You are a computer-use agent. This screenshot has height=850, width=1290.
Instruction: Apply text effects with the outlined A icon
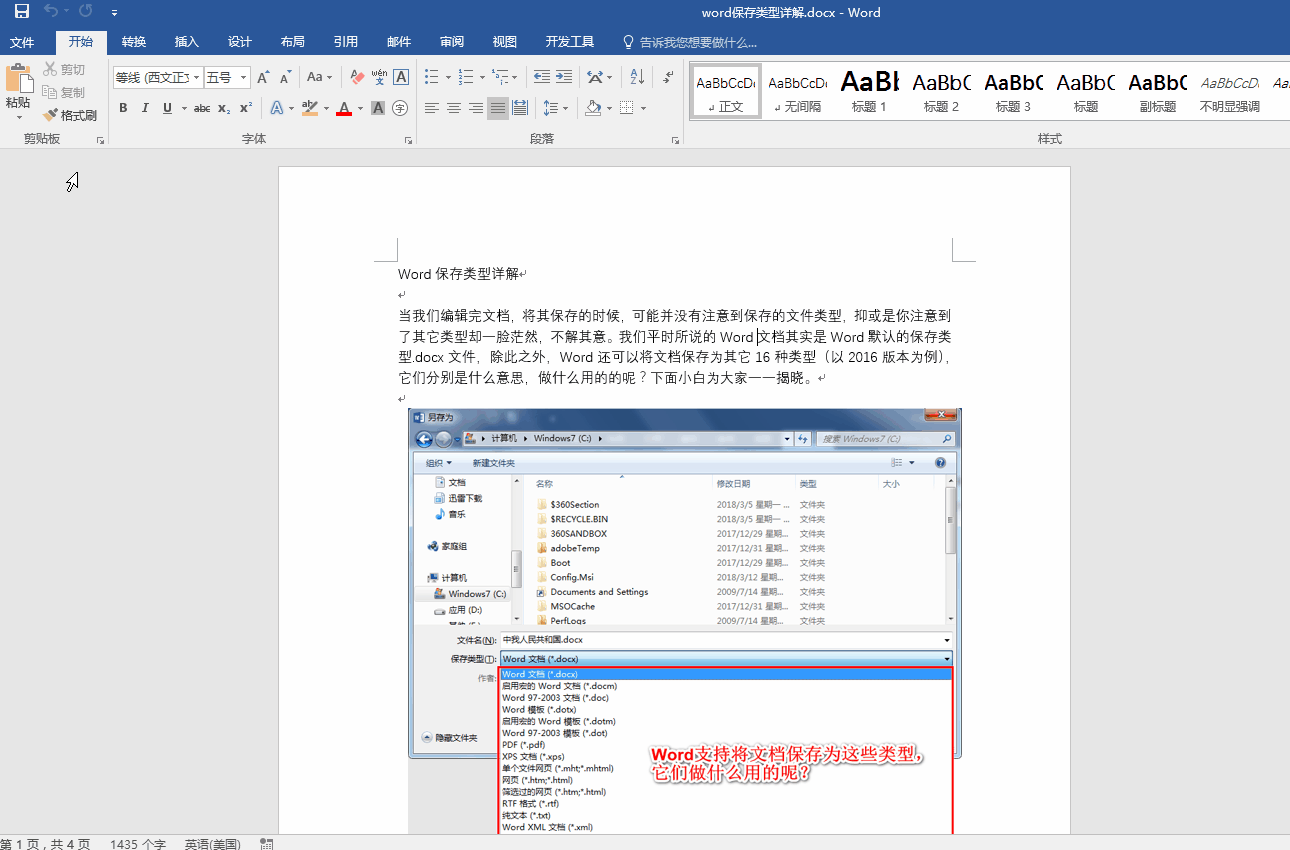[x=278, y=108]
